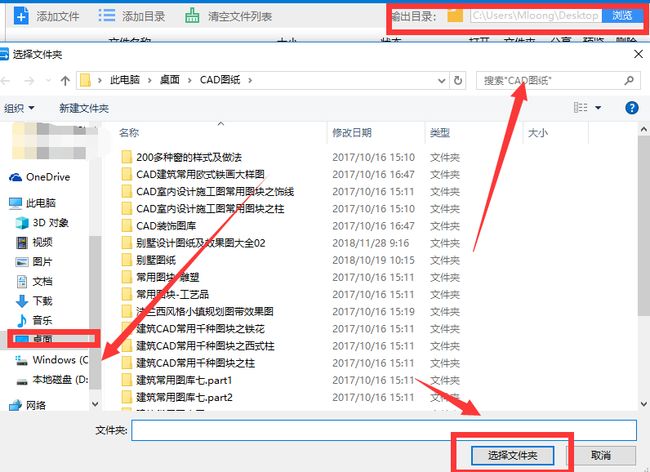Select folder 建筑常用图库七.part1
This screenshot has height=472, width=650.
(x=177, y=380)
